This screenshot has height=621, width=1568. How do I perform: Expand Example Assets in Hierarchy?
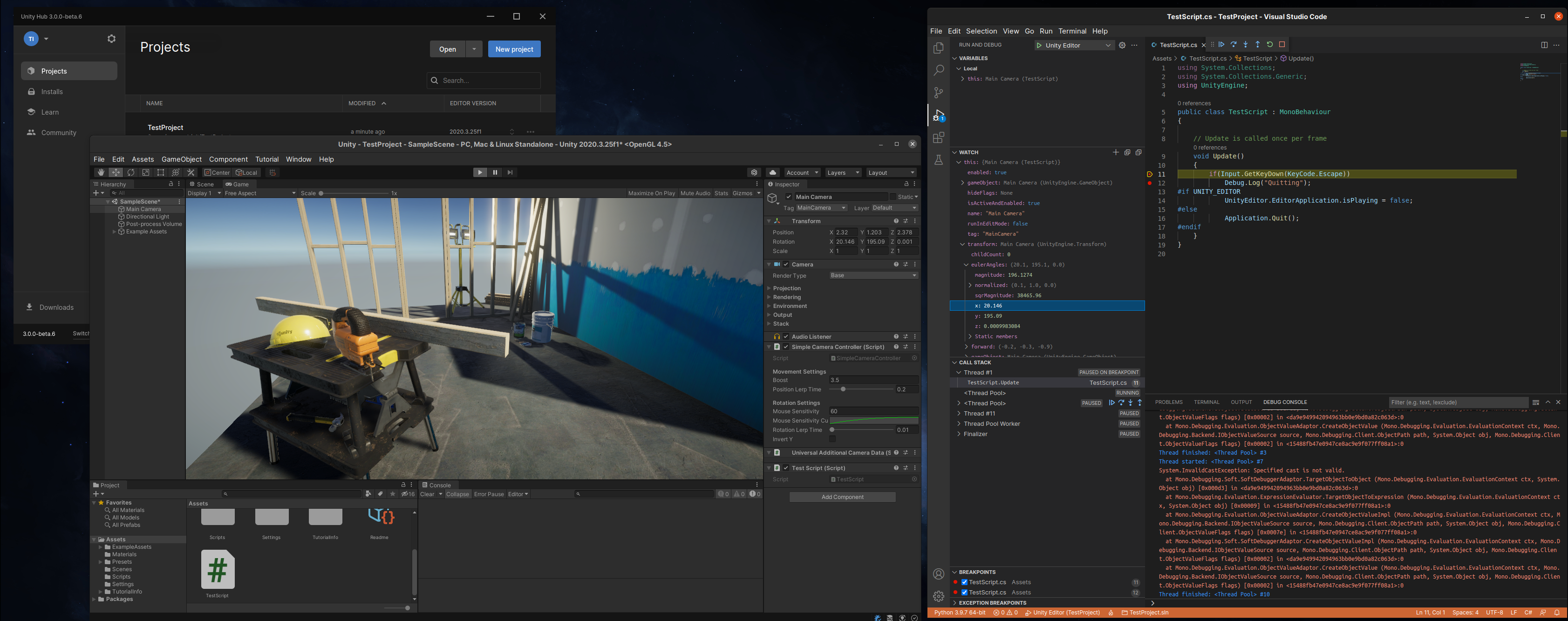pyautogui.click(x=115, y=232)
